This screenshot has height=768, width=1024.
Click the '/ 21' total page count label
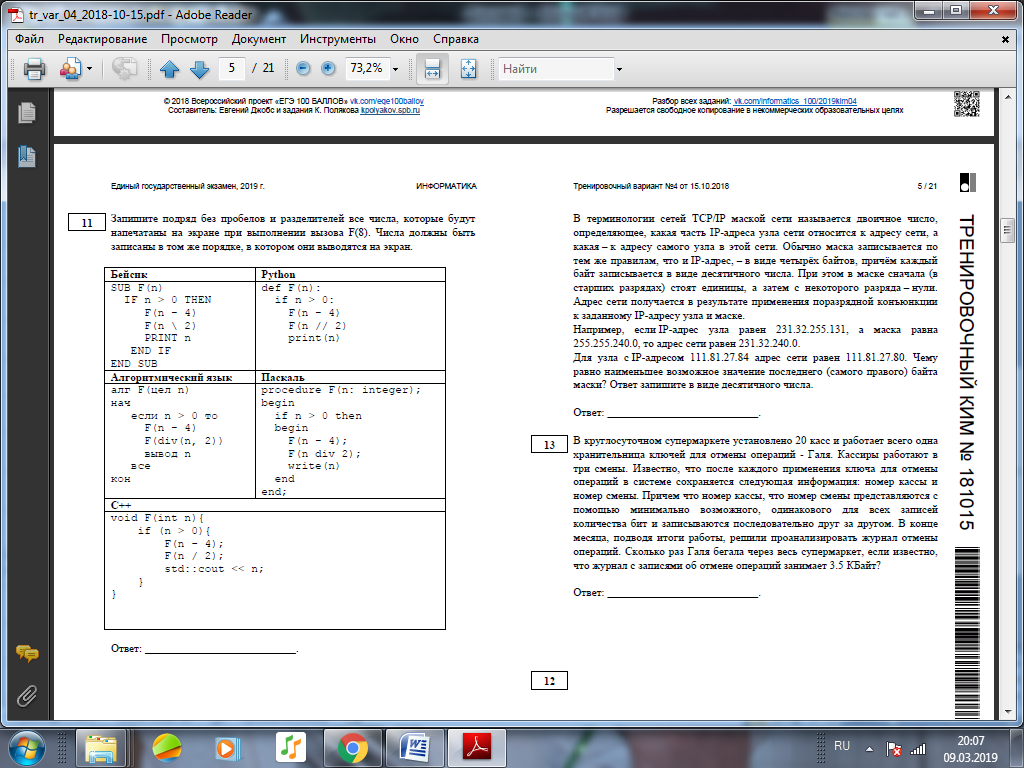pyautogui.click(x=263, y=68)
